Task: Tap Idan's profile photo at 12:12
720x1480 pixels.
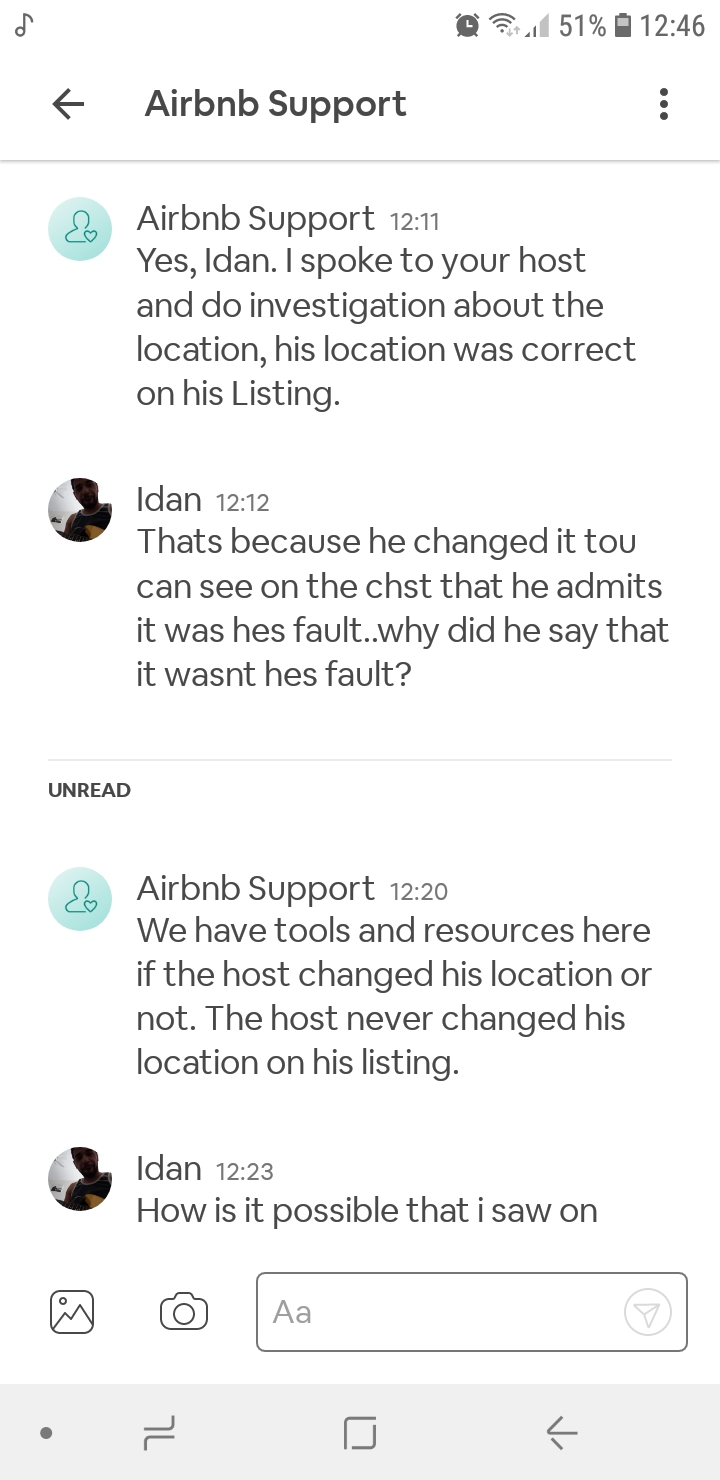Action: coord(80,509)
